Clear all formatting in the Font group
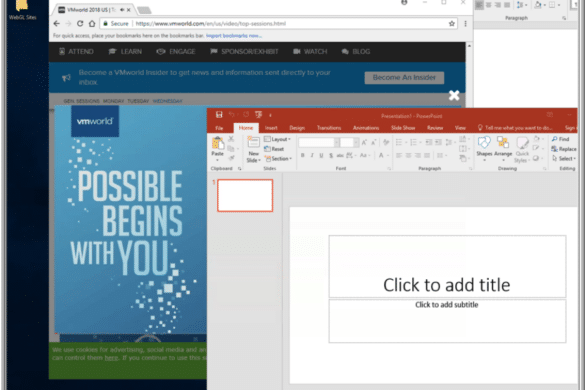This screenshot has height=390, width=585. (386, 142)
